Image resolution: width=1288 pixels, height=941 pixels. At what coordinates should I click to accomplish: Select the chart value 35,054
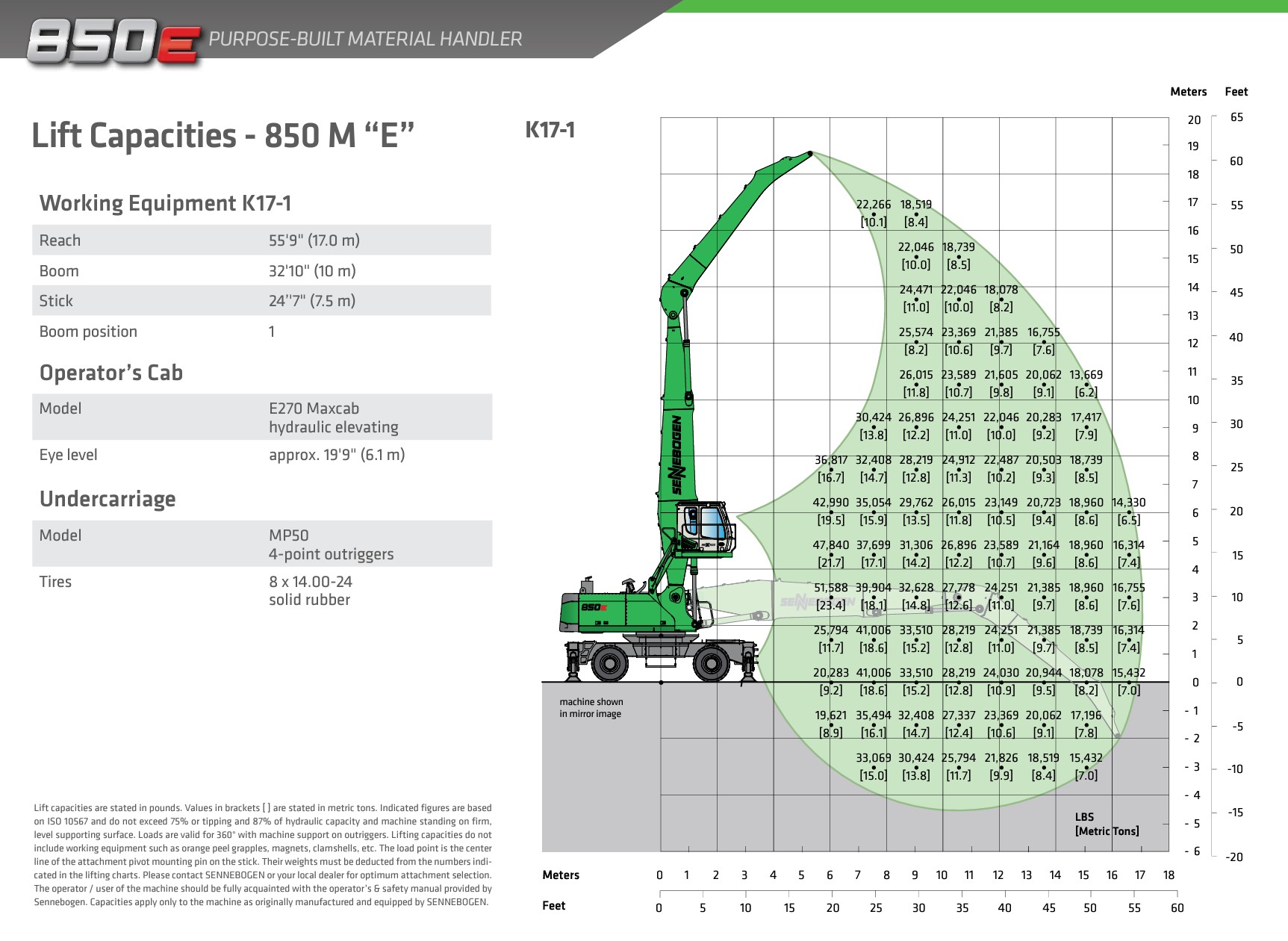874,503
